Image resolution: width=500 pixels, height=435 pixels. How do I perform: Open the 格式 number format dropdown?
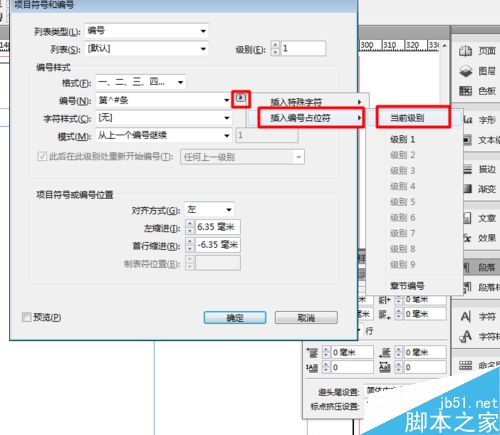[x=141, y=82]
